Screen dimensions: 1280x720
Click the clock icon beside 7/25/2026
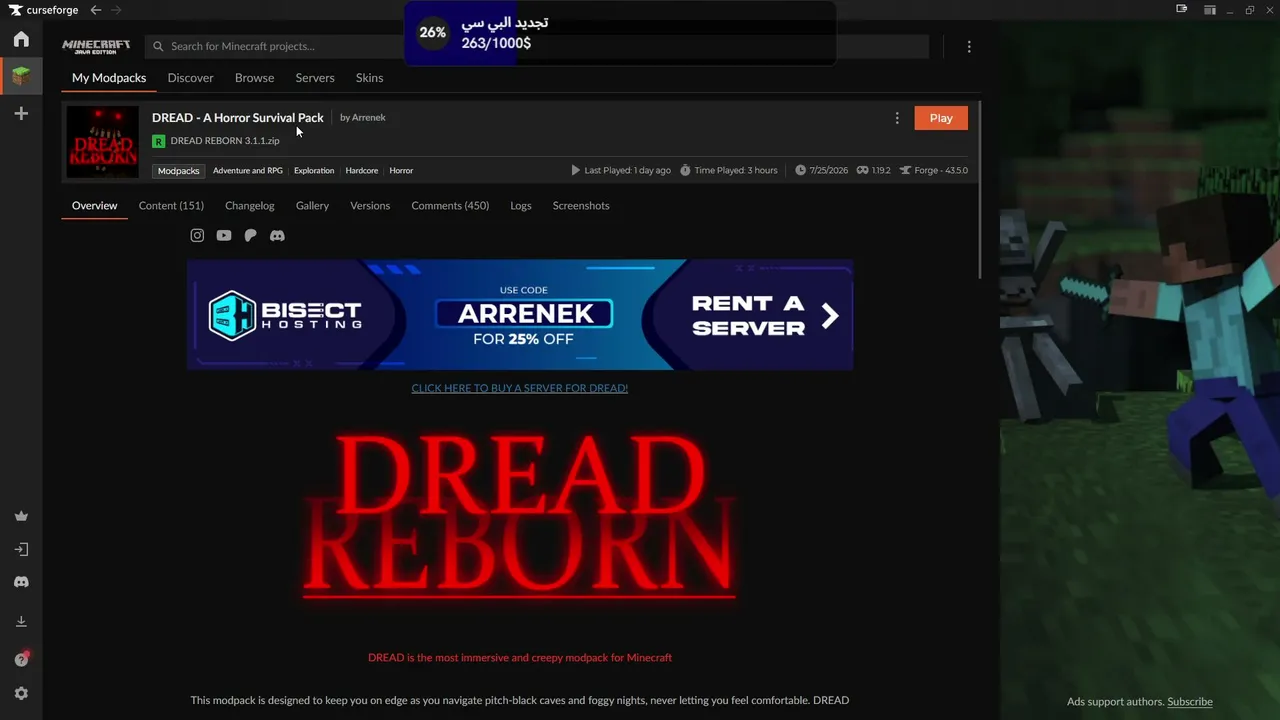pyautogui.click(x=800, y=171)
